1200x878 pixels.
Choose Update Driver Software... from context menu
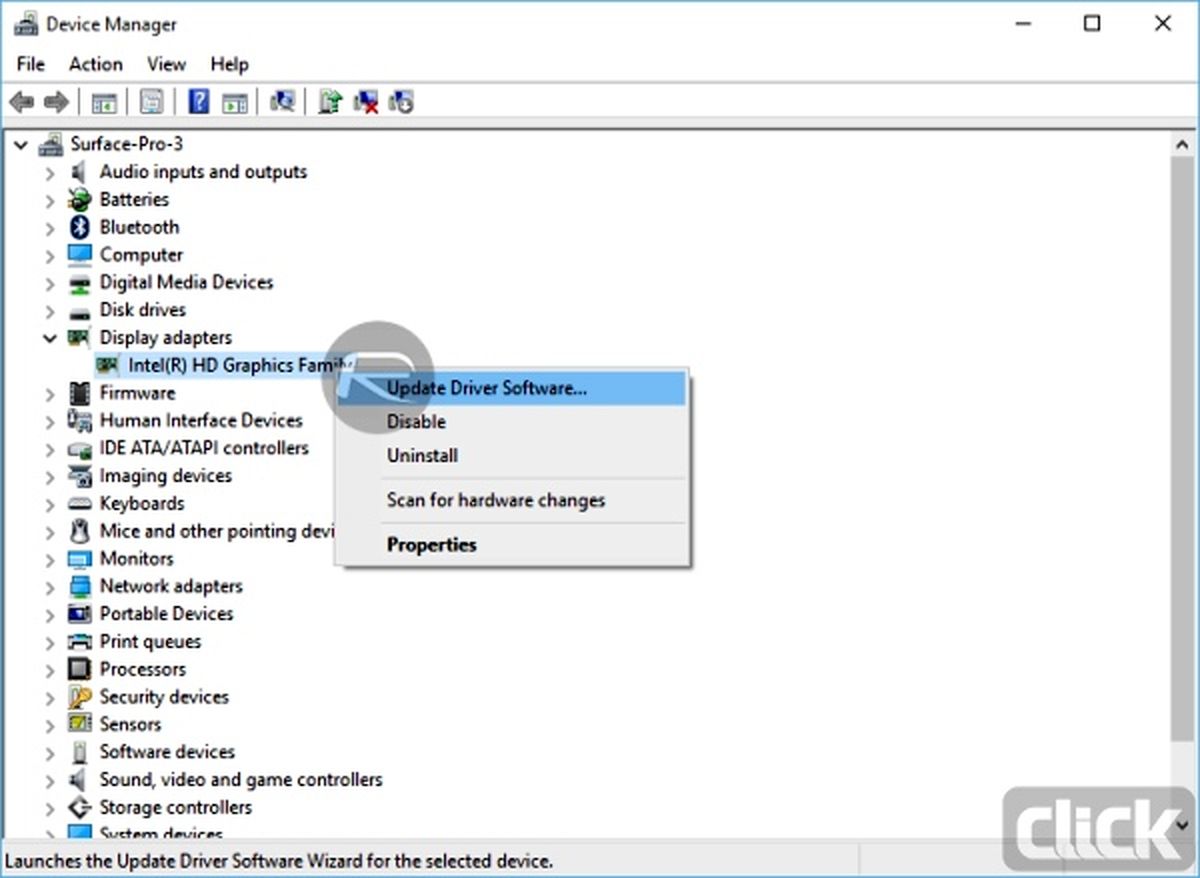tap(512, 389)
